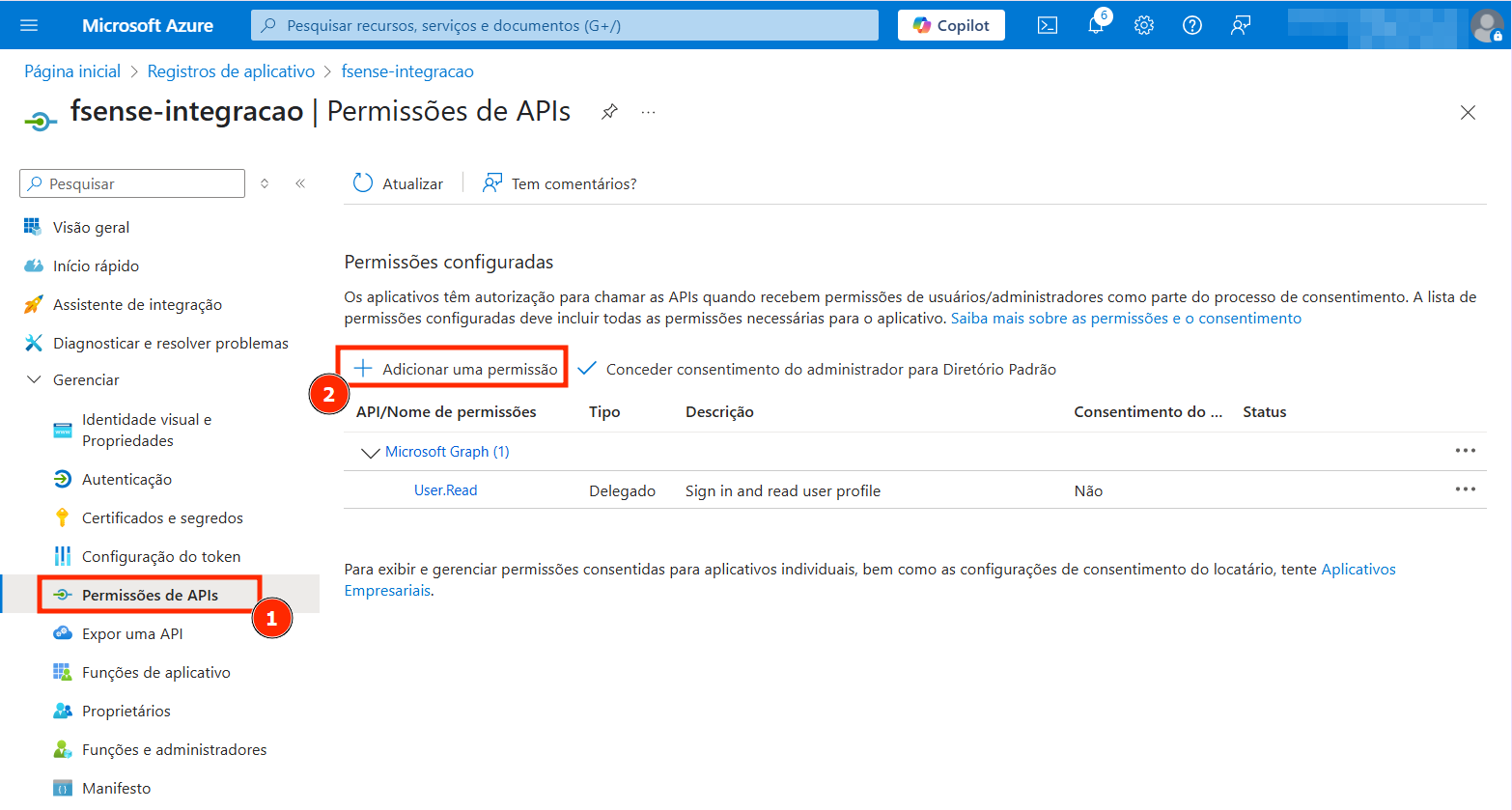1512x810 pixels.
Task: Click the Descrição column header
Action: 719,411
